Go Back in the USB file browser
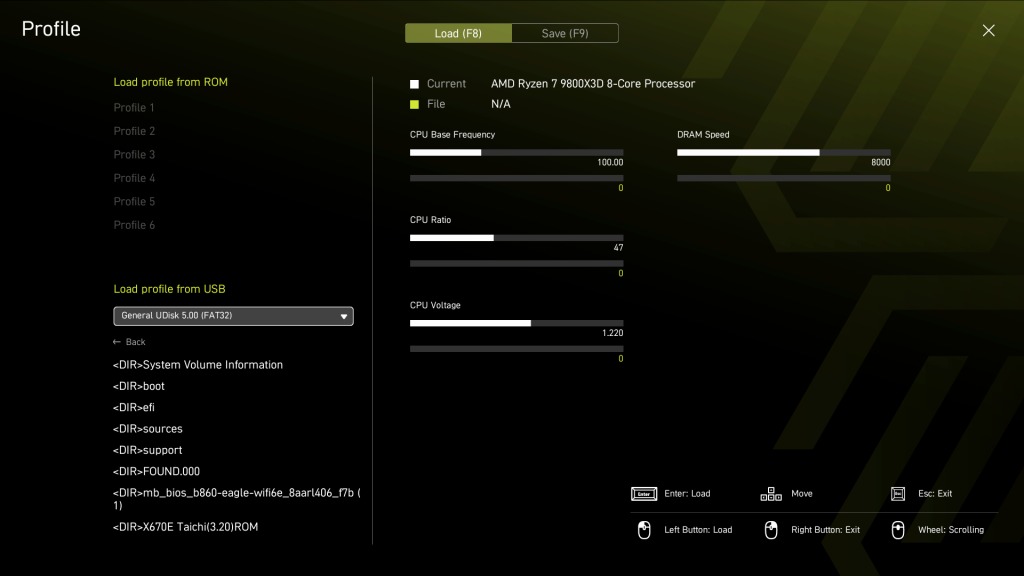The width and height of the screenshot is (1024, 576). (129, 342)
